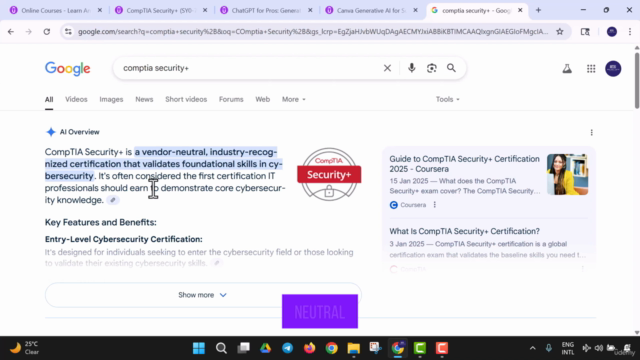Go back to previous page

[x=11, y=31]
